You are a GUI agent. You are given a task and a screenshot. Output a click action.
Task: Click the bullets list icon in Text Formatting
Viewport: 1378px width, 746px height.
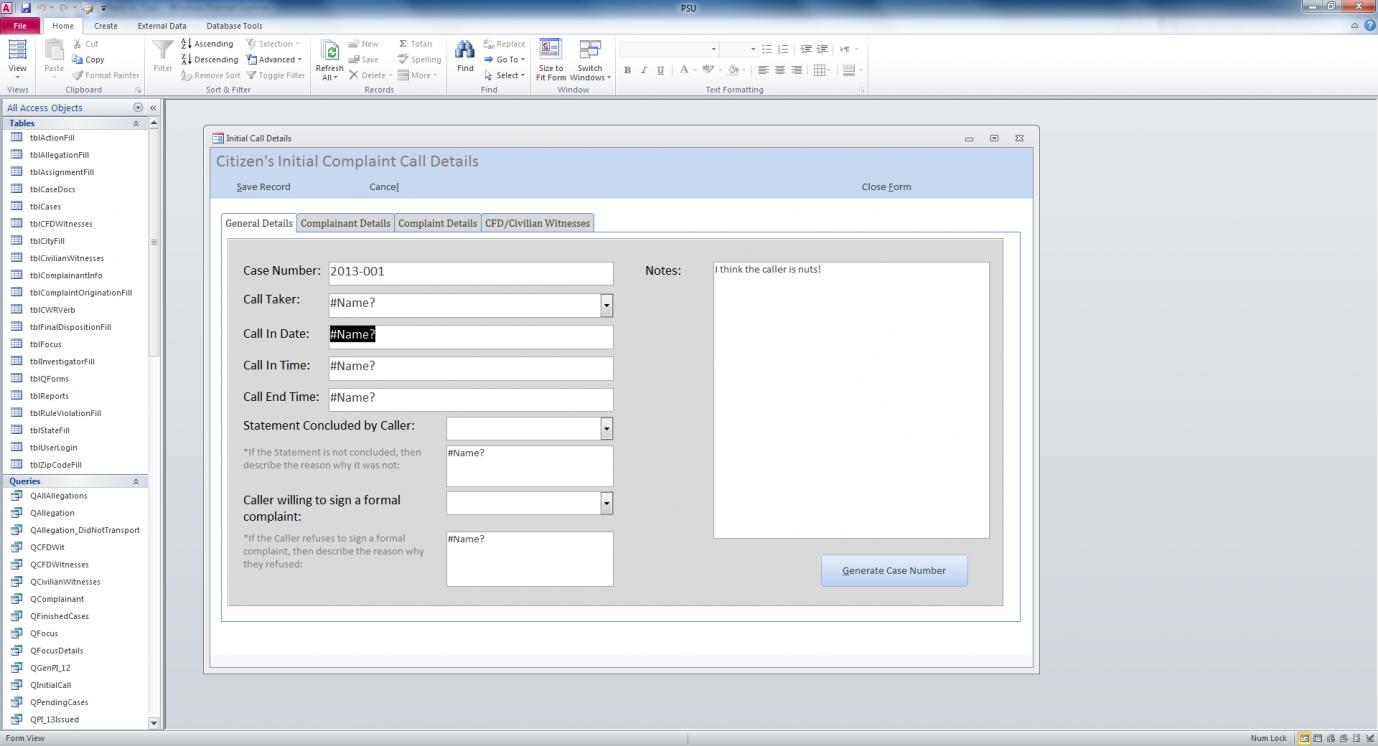(x=767, y=49)
